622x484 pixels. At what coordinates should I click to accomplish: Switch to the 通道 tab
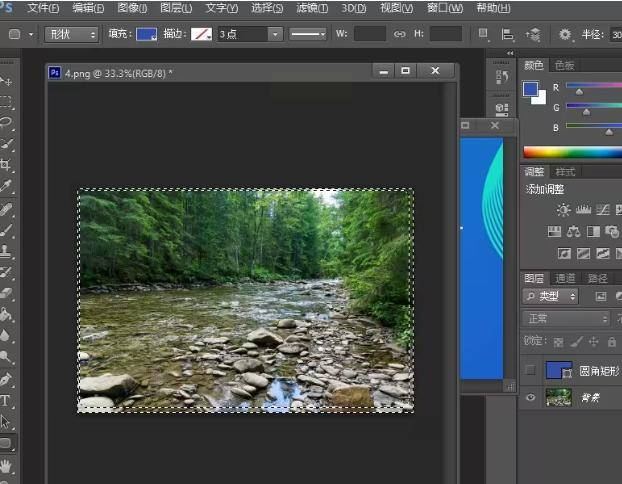566,278
